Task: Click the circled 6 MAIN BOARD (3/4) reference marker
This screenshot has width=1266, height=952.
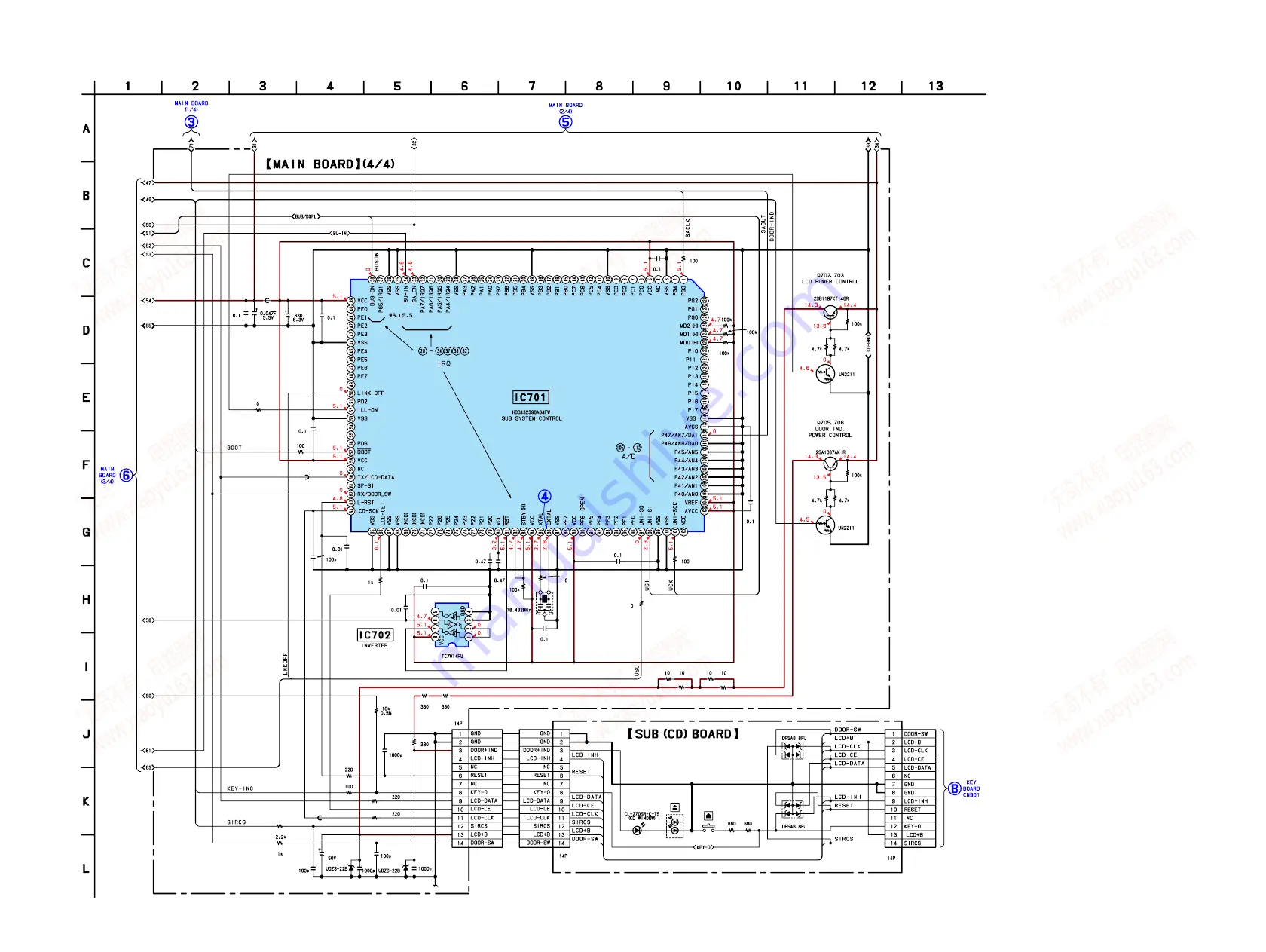Action: (x=127, y=475)
